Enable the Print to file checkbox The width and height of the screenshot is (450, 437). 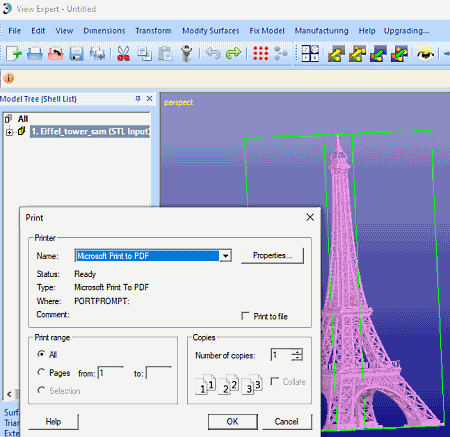(245, 316)
